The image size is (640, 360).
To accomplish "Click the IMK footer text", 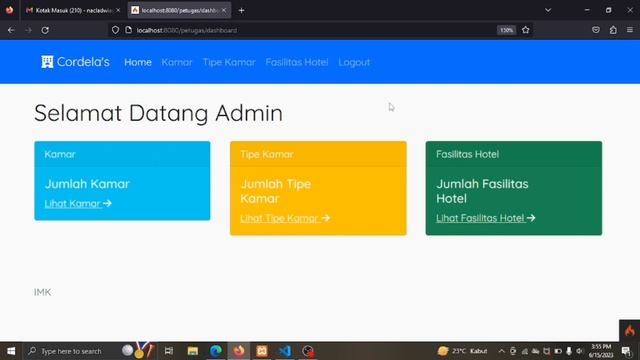I will click(x=42, y=292).
